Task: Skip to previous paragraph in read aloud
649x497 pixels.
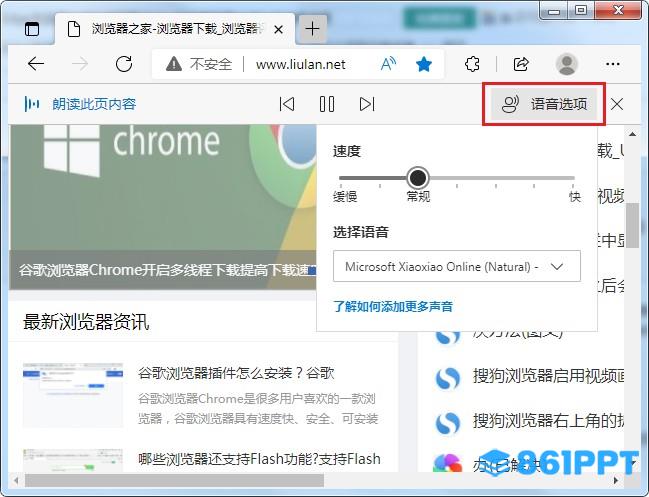Action: tap(287, 104)
